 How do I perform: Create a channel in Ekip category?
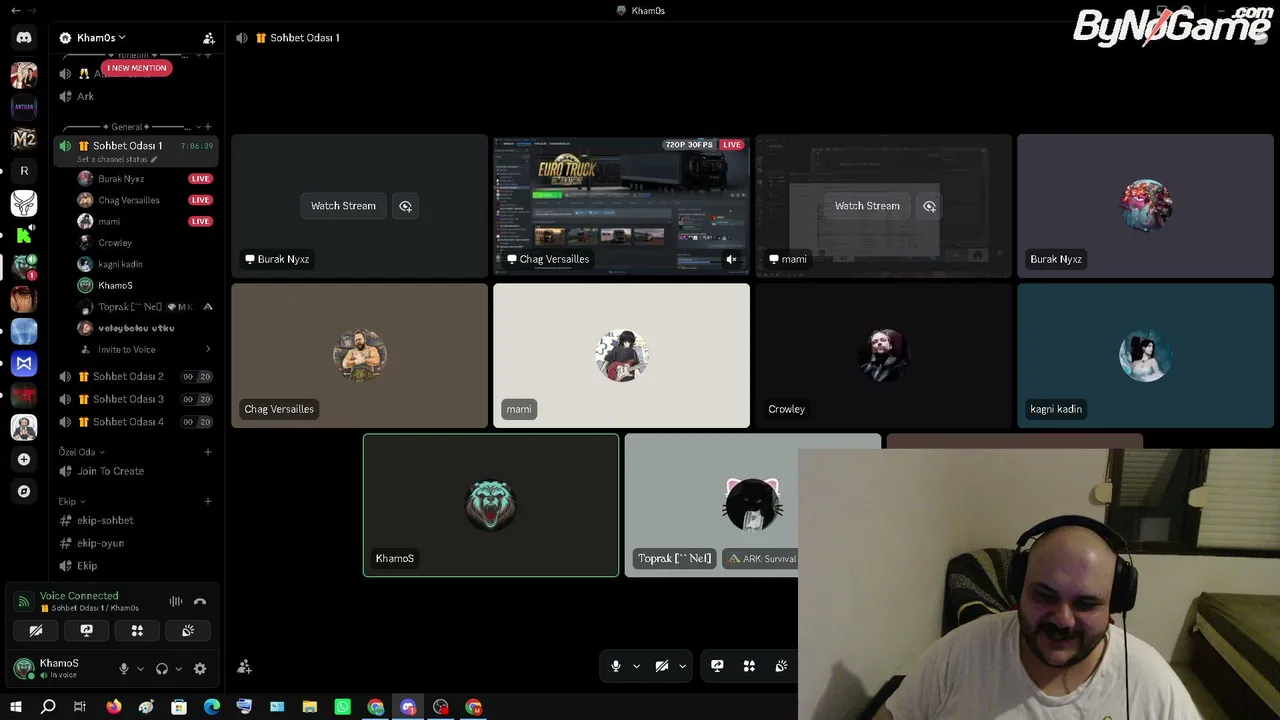click(x=208, y=502)
